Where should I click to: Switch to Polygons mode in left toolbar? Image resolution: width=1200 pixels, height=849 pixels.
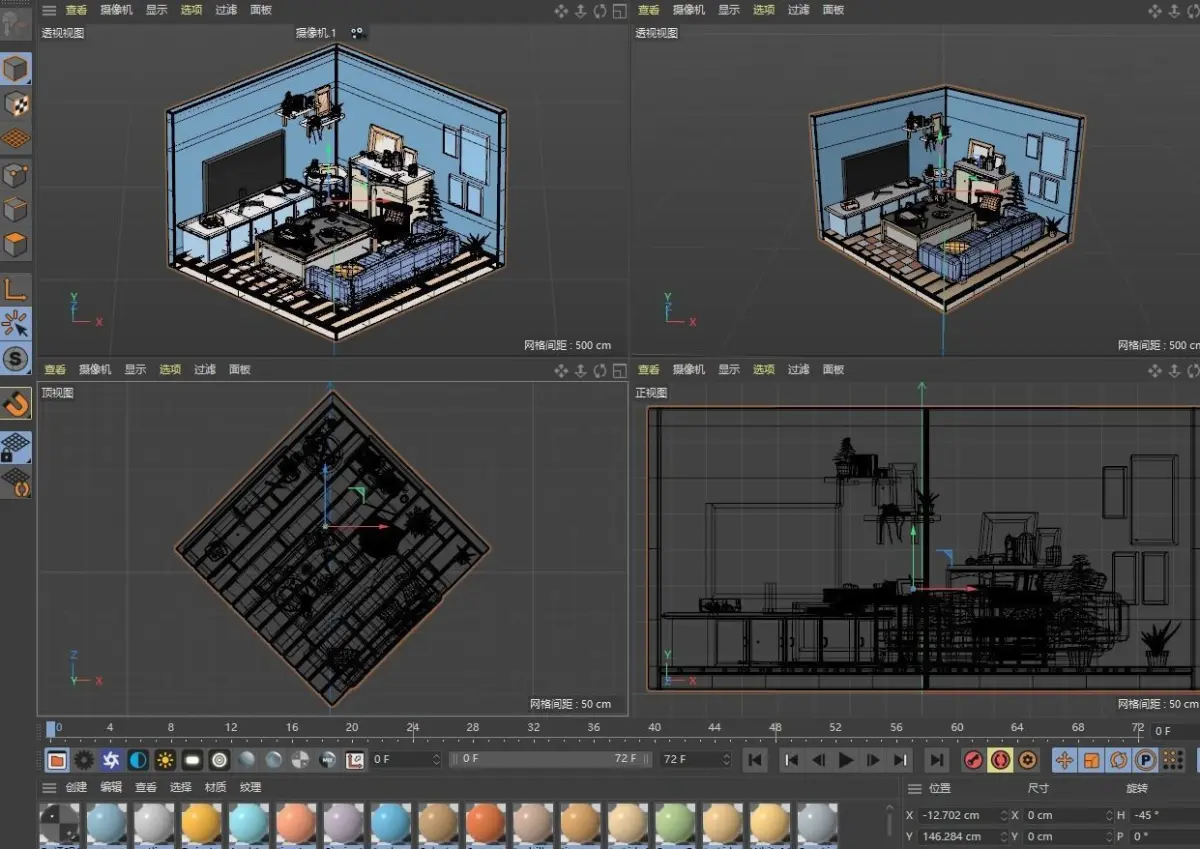click(16, 244)
